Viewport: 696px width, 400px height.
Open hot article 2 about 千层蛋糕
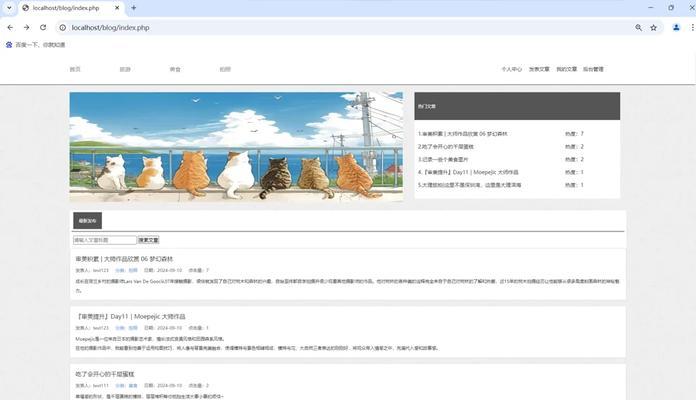[446, 147]
